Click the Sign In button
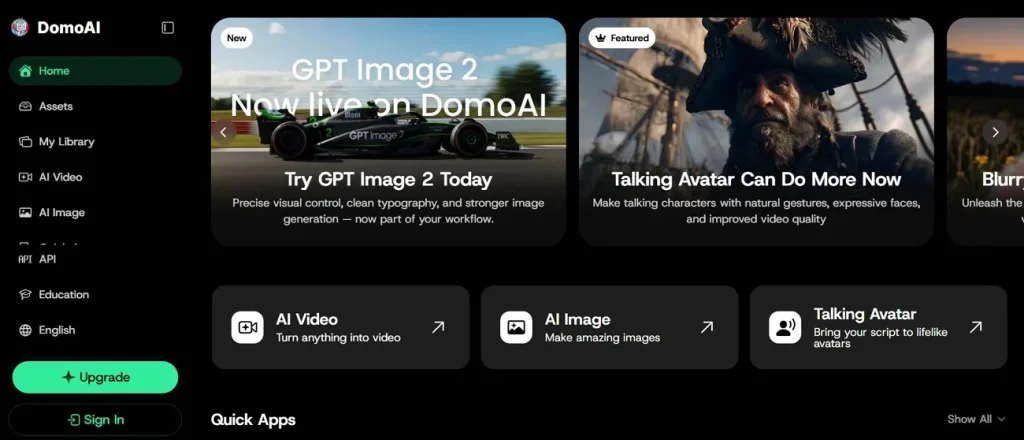This screenshot has width=1024, height=440. 95,420
